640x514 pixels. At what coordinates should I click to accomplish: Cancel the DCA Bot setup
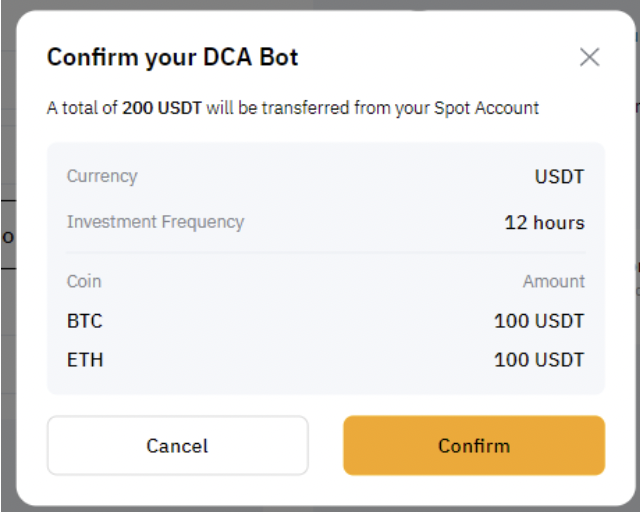(x=178, y=445)
